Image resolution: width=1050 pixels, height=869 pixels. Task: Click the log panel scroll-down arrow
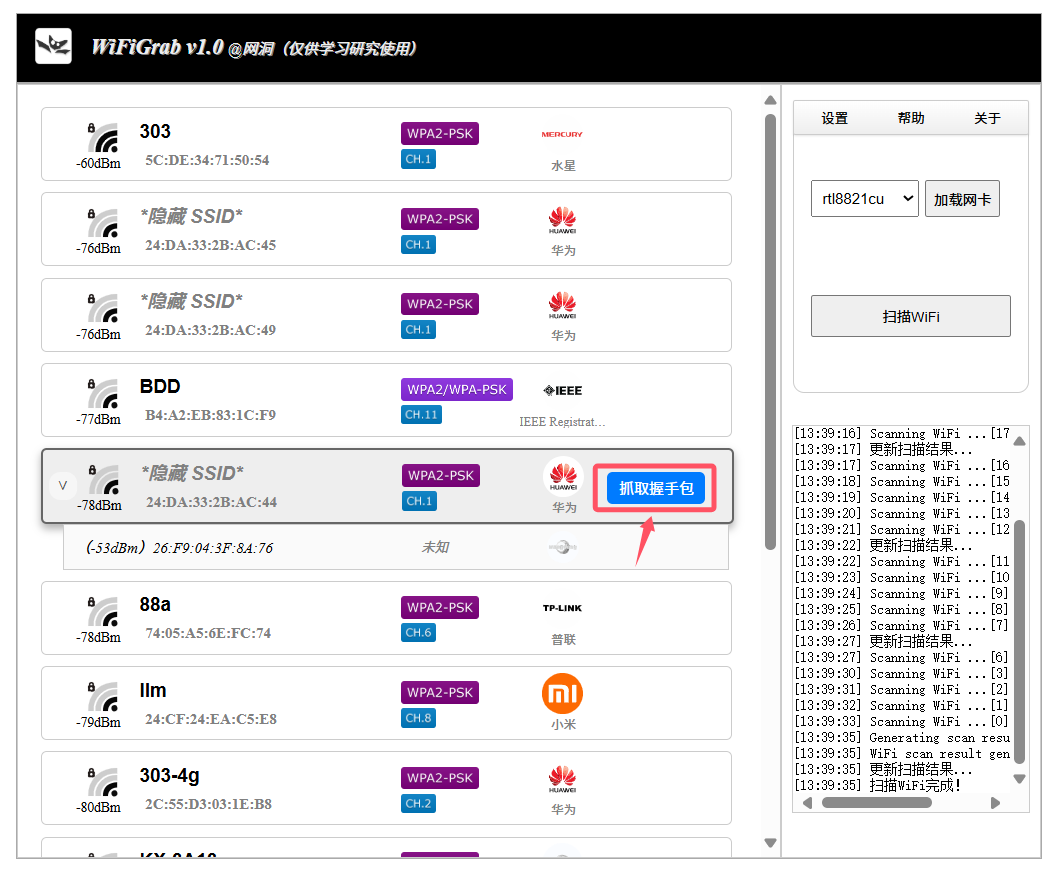(1019, 779)
